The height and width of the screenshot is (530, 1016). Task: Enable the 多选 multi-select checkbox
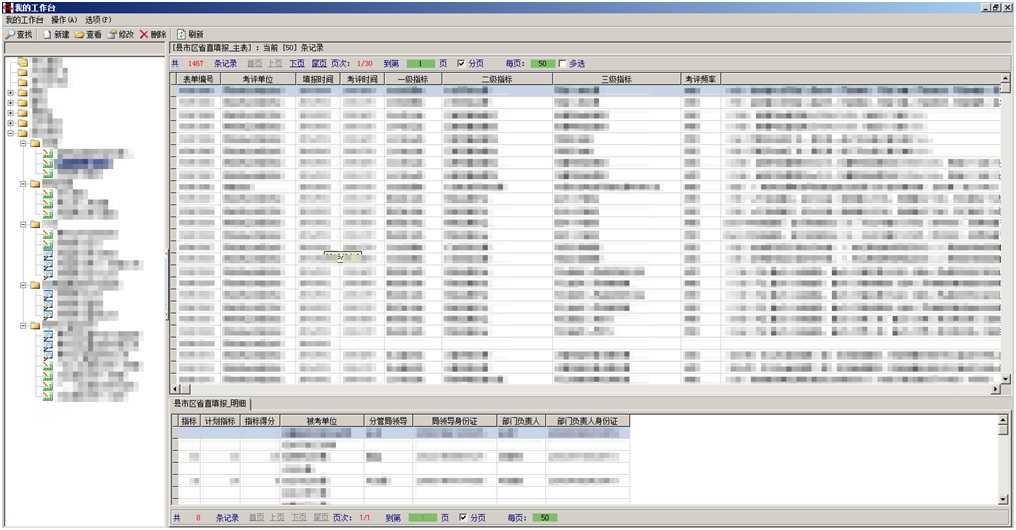[x=562, y=64]
